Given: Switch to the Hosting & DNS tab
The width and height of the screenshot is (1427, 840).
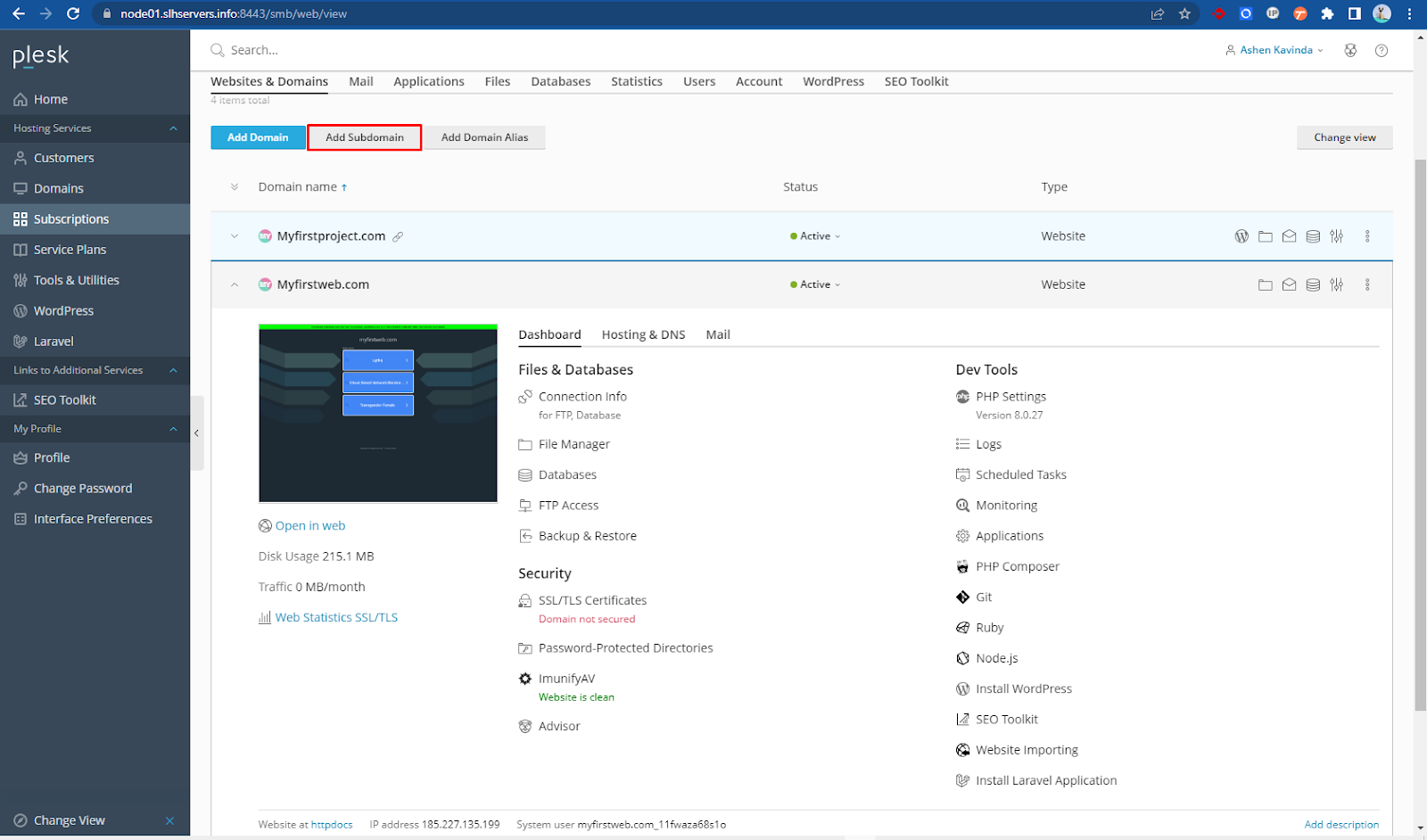Looking at the screenshot, I should 643,335.
